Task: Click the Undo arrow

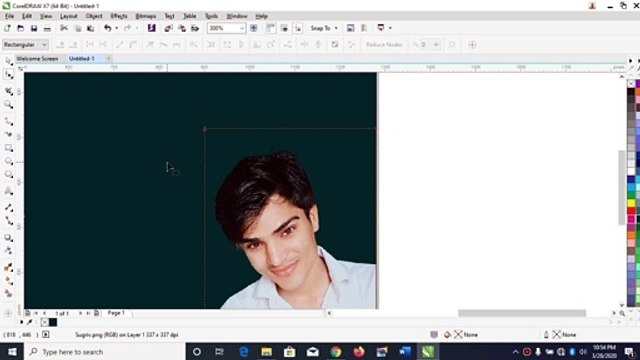Action: [x=107, y=28]
